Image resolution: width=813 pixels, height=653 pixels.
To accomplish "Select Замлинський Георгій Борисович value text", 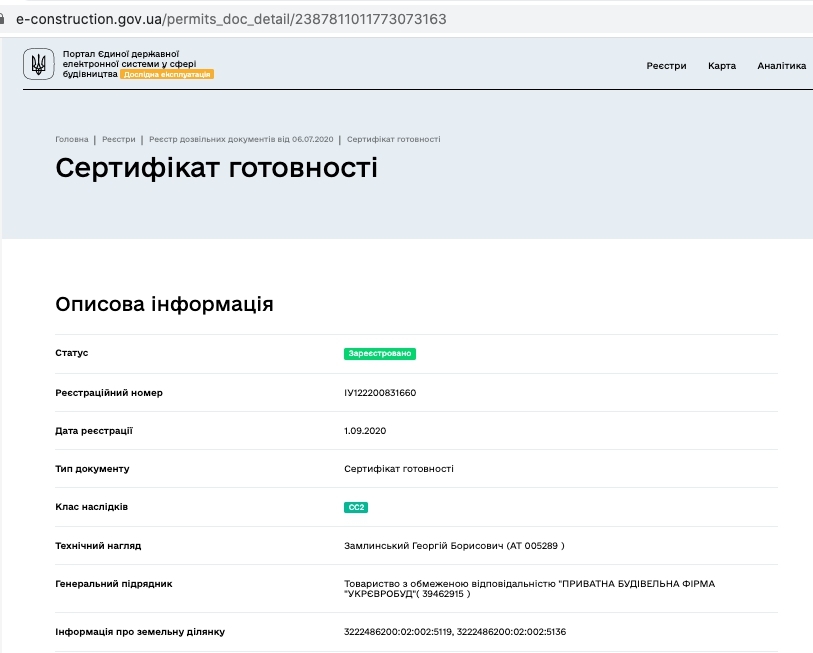I will pos(454,546).
